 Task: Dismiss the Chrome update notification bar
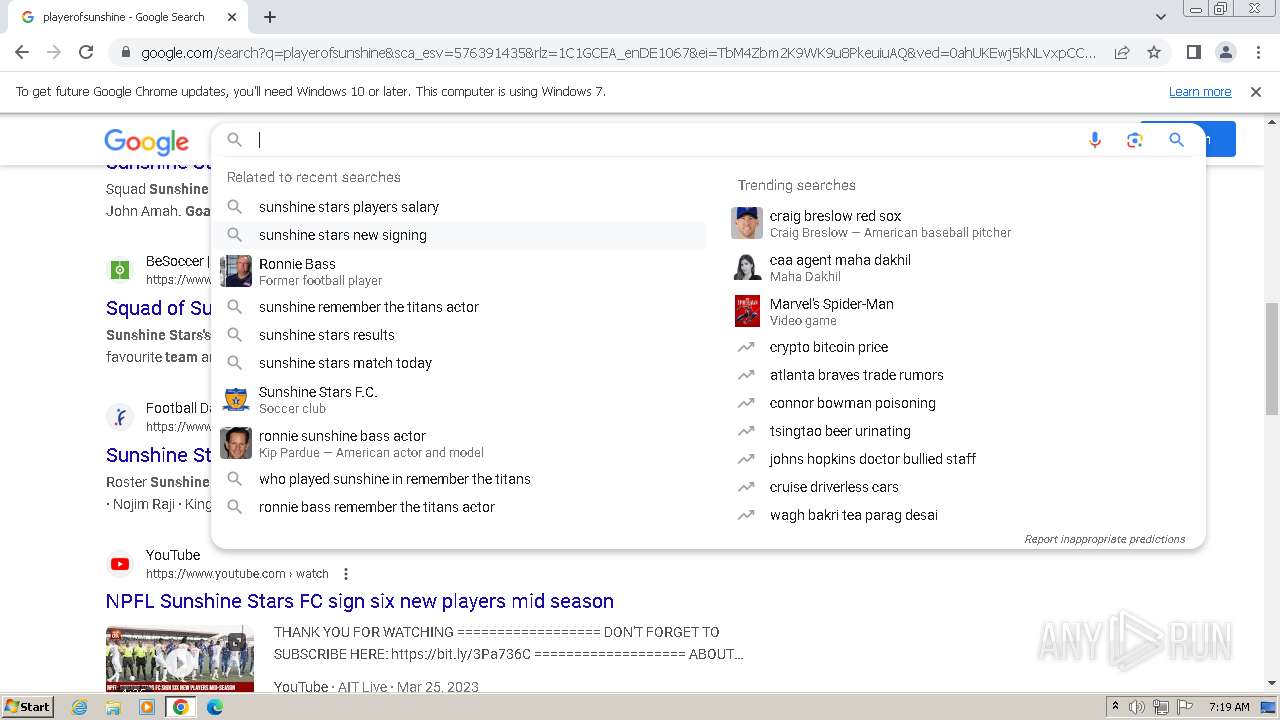pos(1256,91)
